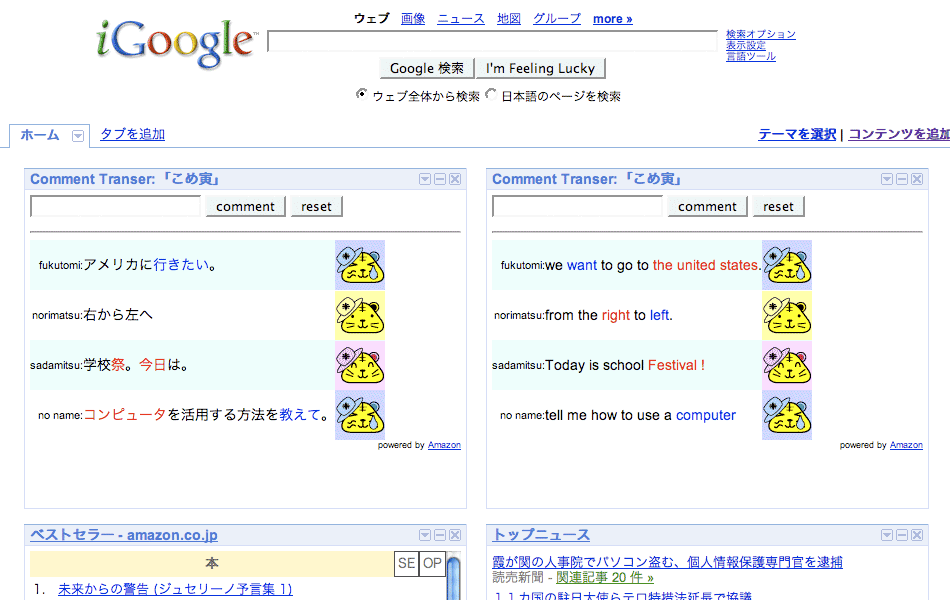Focus comment input in right Comment Transer gadget
The height and width of the screenshot is (600, 950).
[x=577, y=206]
